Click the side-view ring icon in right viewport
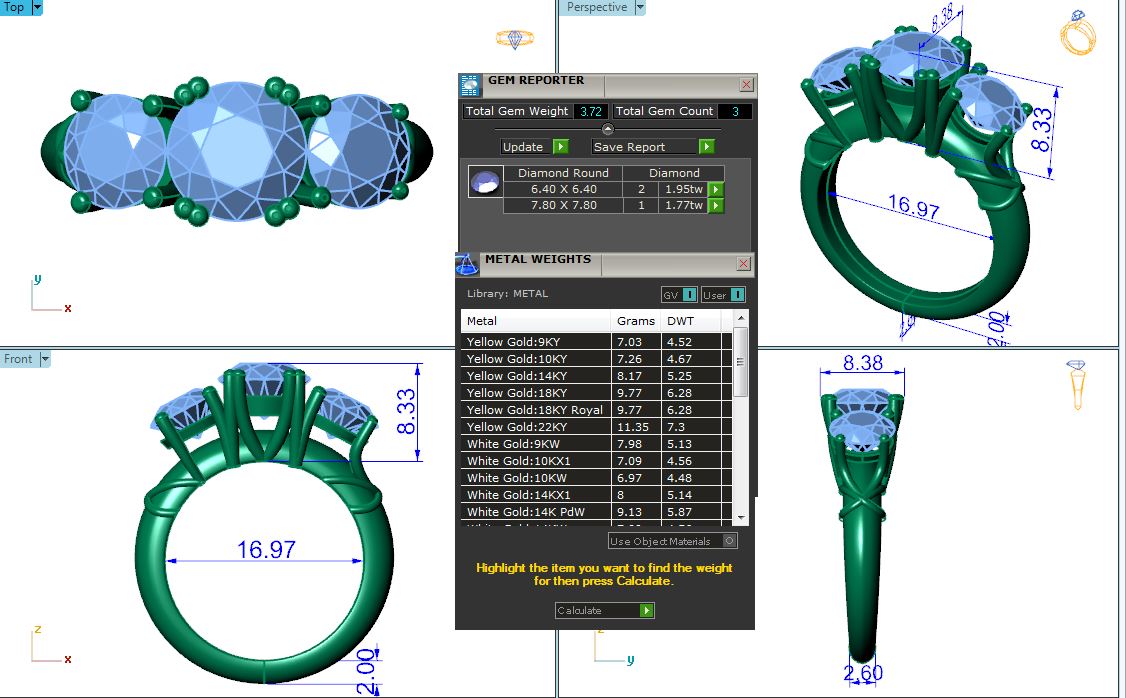 1078,384
